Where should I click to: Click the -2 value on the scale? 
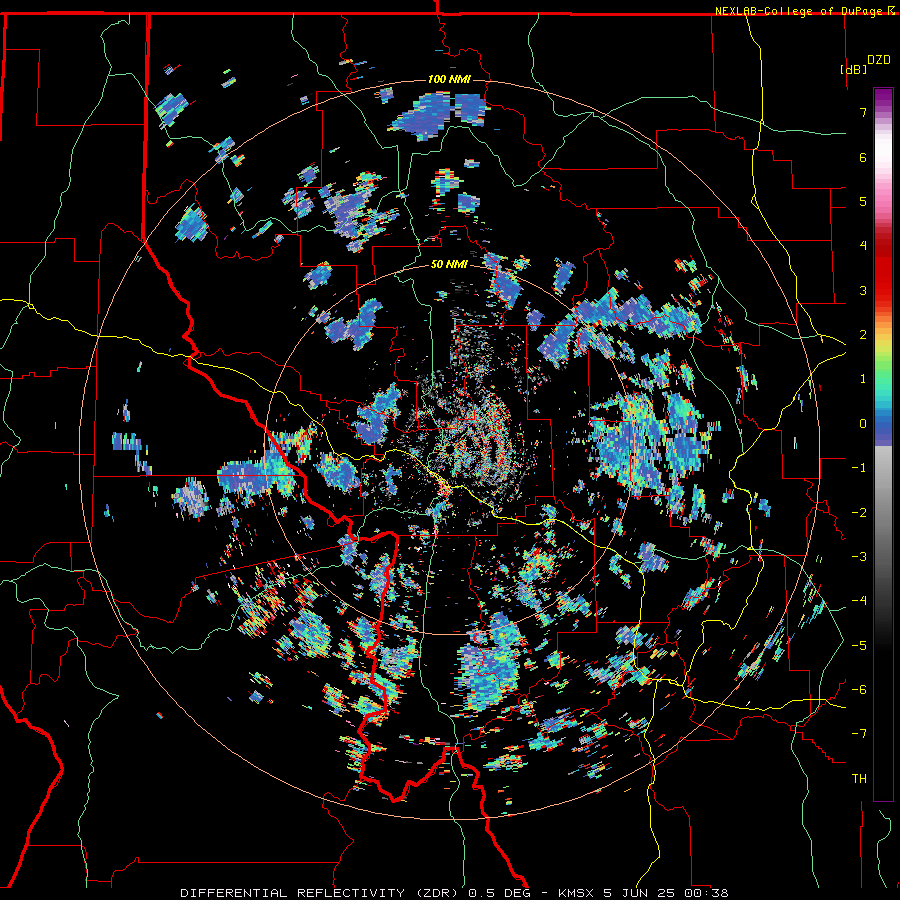coord(859,512)
